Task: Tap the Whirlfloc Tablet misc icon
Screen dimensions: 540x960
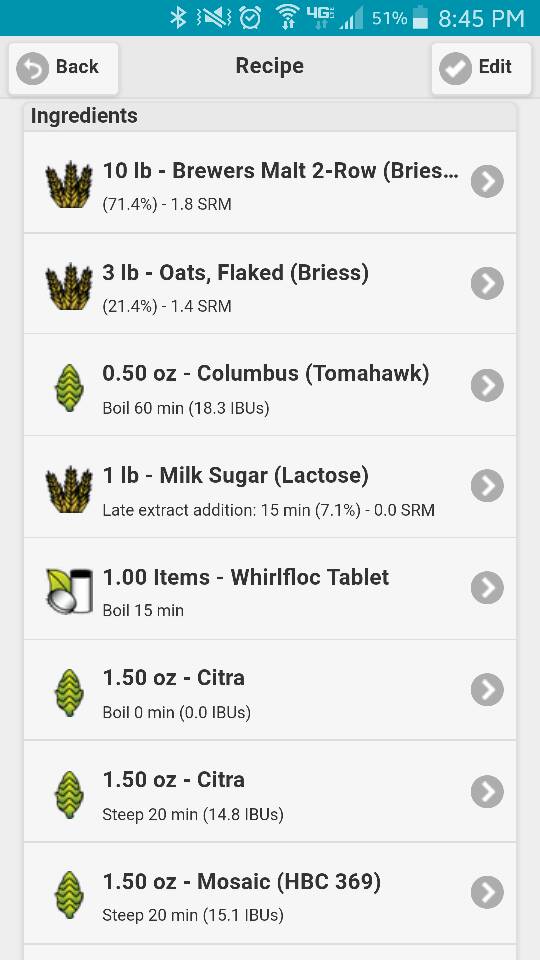Action: [x=69, y=590]
